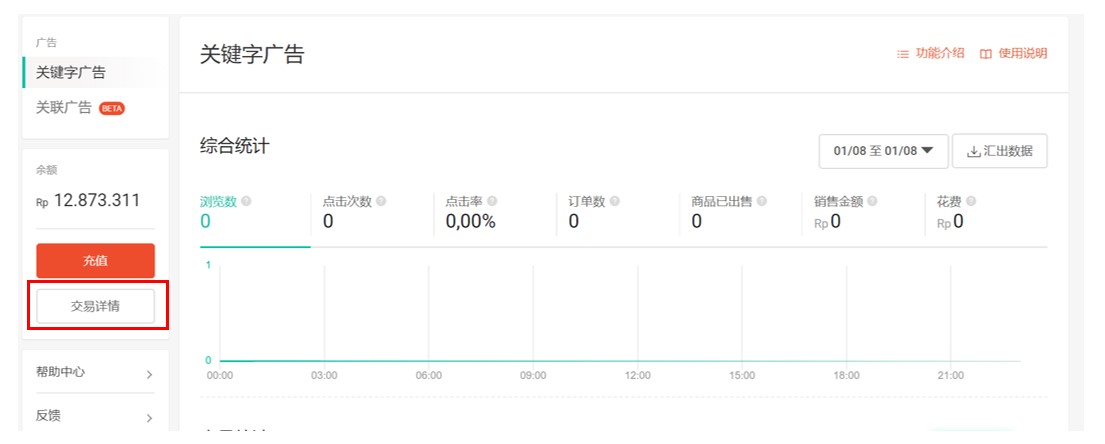Screen dimensions: 1105x444
Task: Click the BETA badge next to 关联广告
Action: [112, 109]
